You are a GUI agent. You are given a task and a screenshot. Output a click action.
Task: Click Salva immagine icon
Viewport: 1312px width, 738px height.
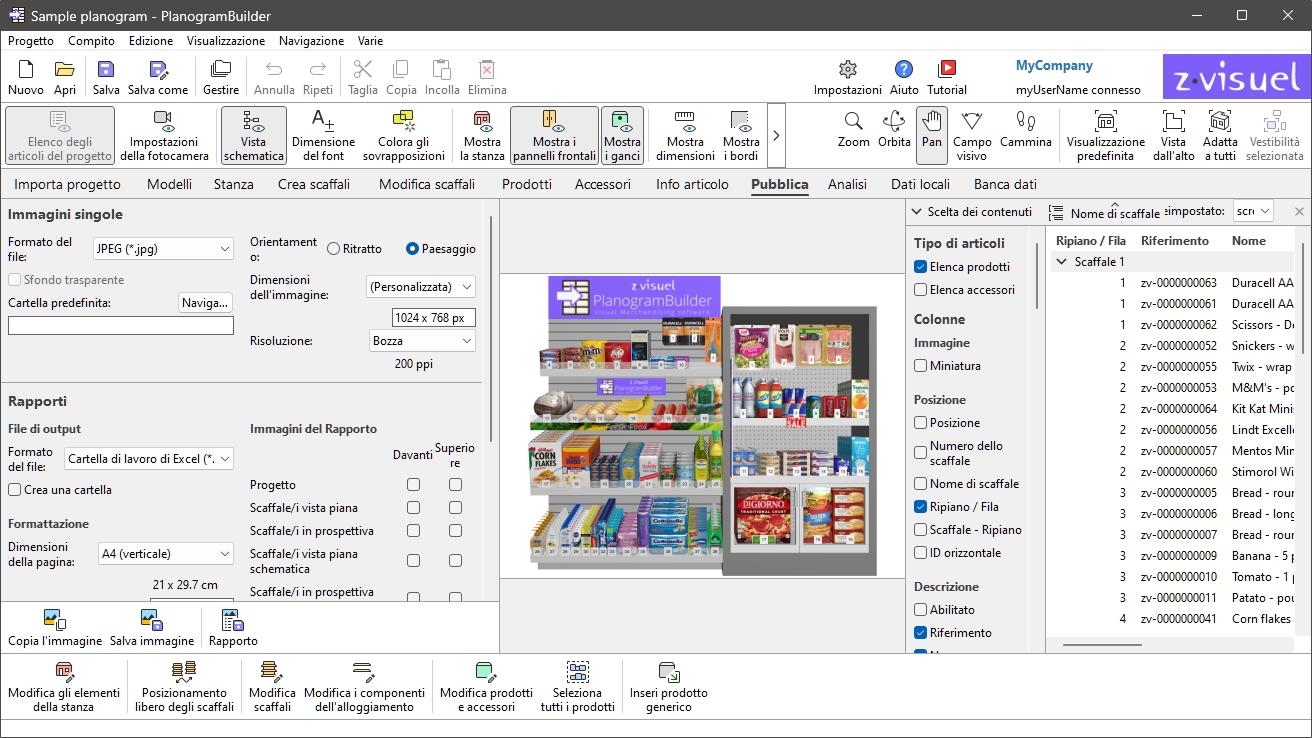(x=152, y=628)
